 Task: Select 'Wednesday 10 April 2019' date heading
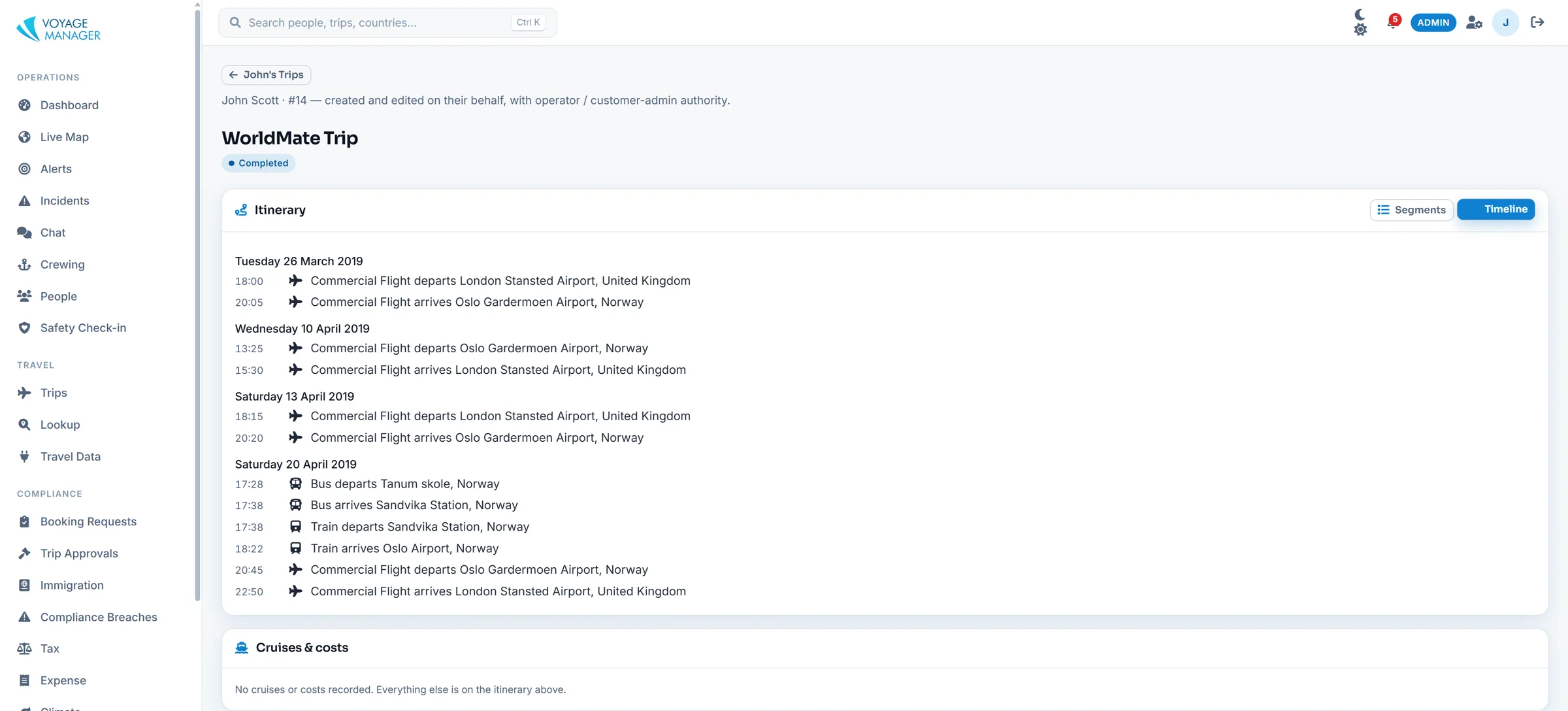(302, 329)
